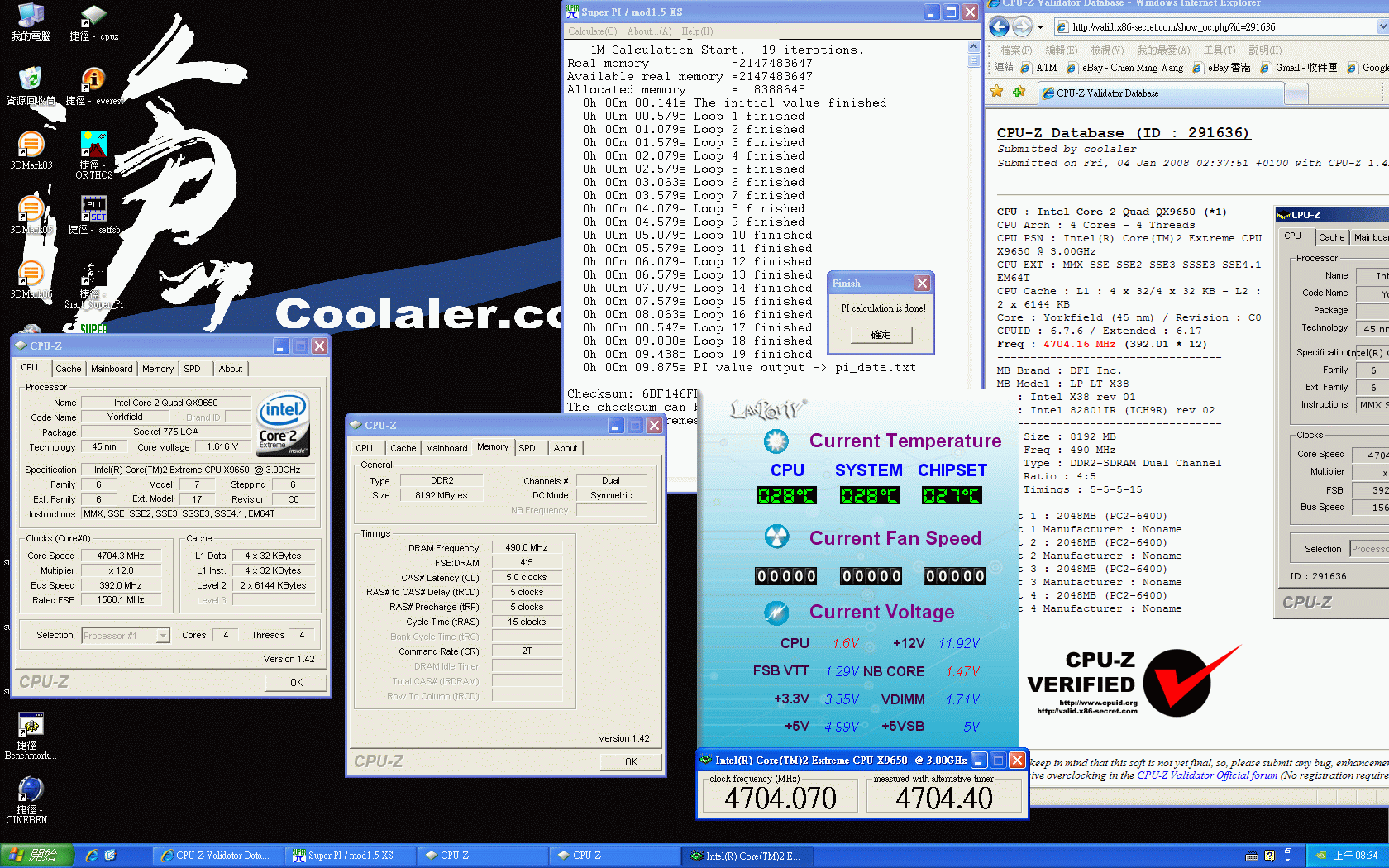The width and height of the screenshot is (1389, 868).
Task: Select the 捷徑 - everest desktop shortcut
Action: [x=93, y=86]
